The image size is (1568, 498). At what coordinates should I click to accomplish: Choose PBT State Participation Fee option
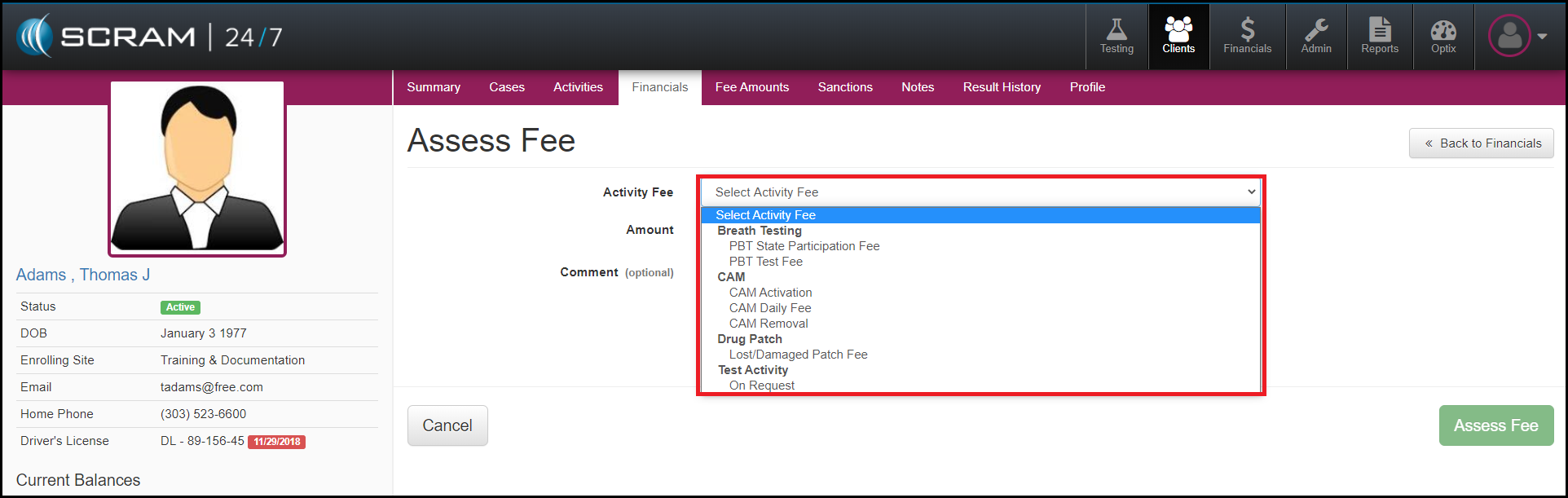tap(804, 246)
